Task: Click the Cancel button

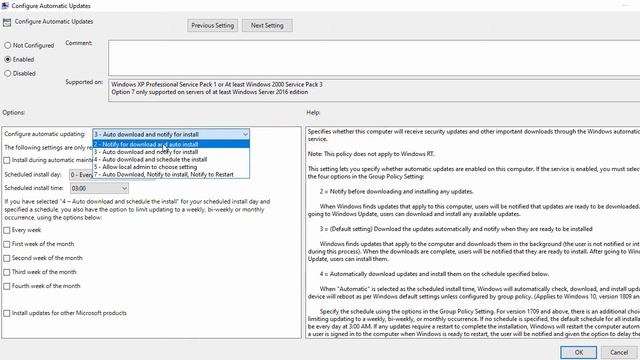Action: pos(619,352)
